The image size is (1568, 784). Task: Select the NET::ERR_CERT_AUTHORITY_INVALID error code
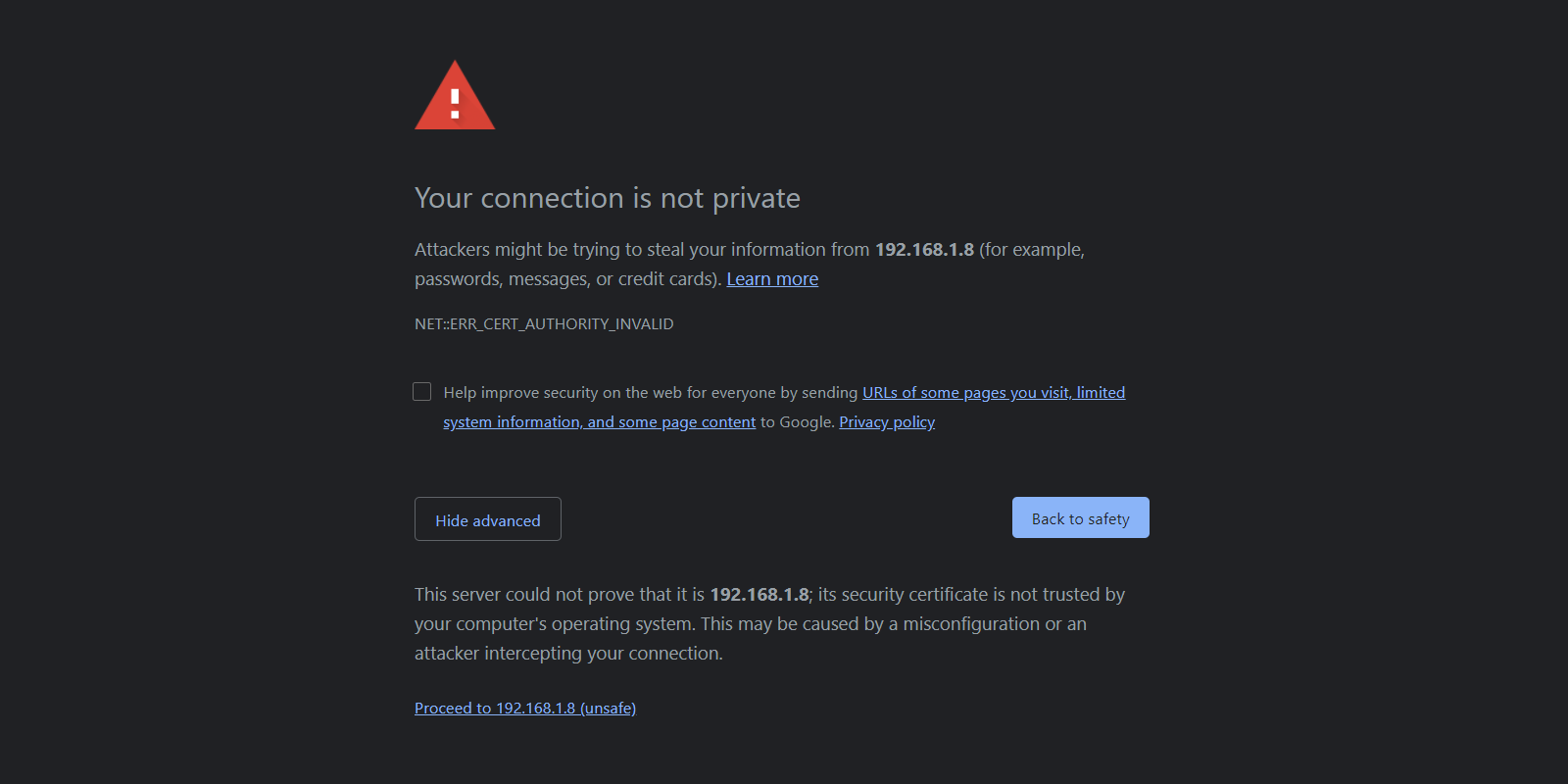pyautogui.click(x=543, y=323)
